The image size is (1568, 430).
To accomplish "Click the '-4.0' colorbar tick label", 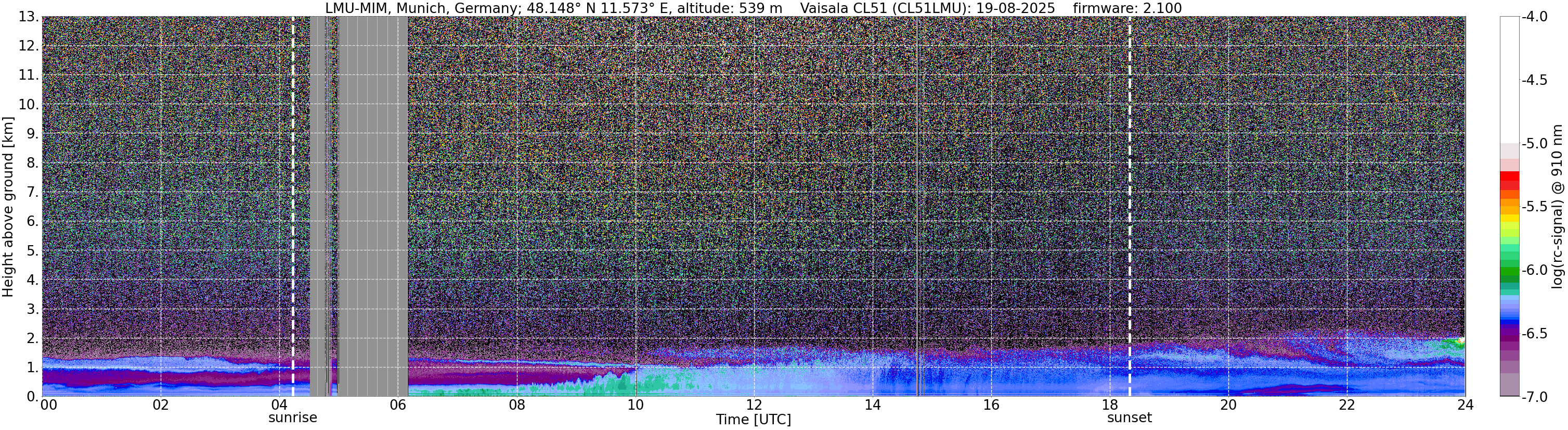I will click(x=1535, y=17).
